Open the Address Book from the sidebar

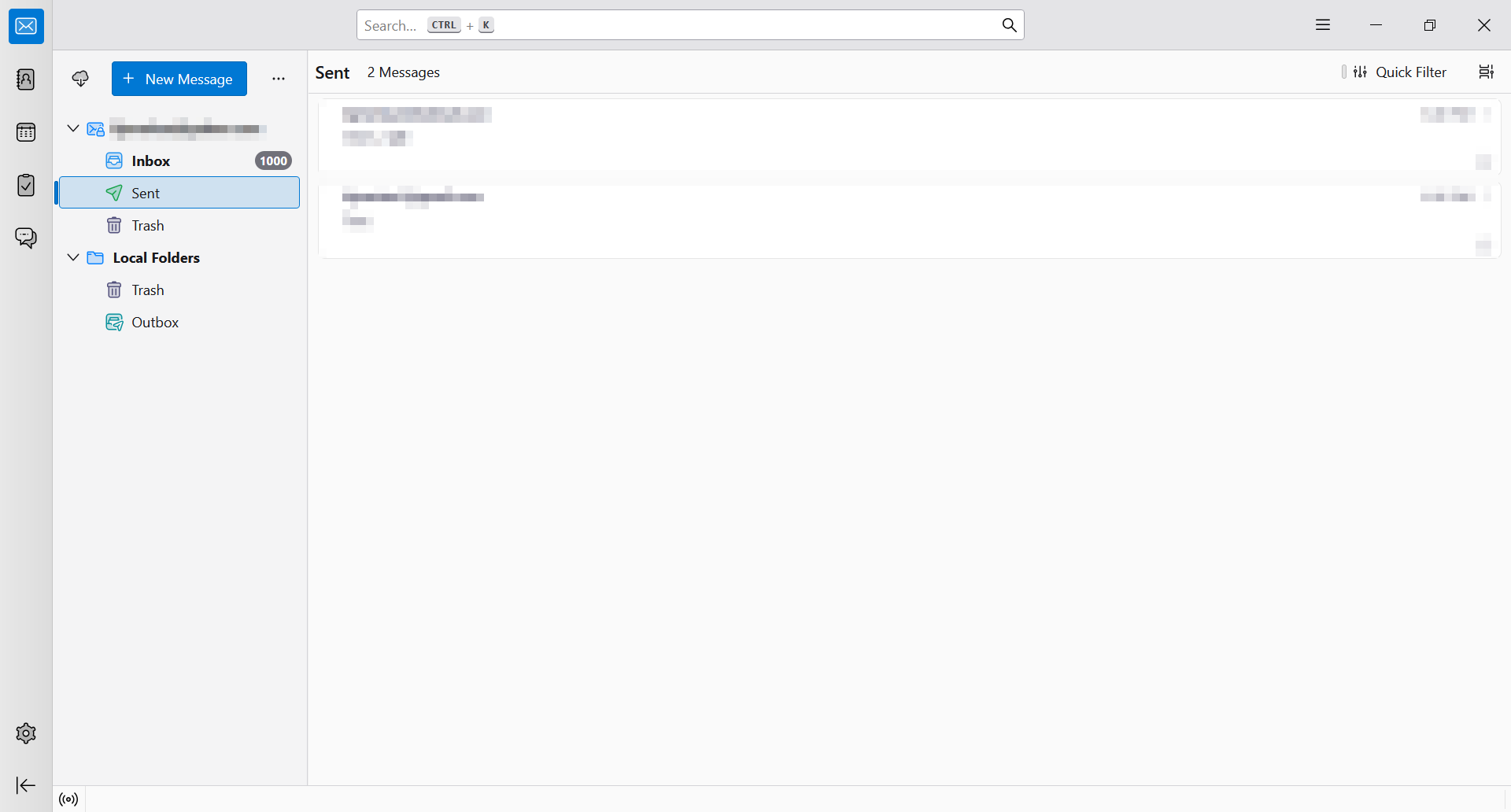[x=26, y=79]
